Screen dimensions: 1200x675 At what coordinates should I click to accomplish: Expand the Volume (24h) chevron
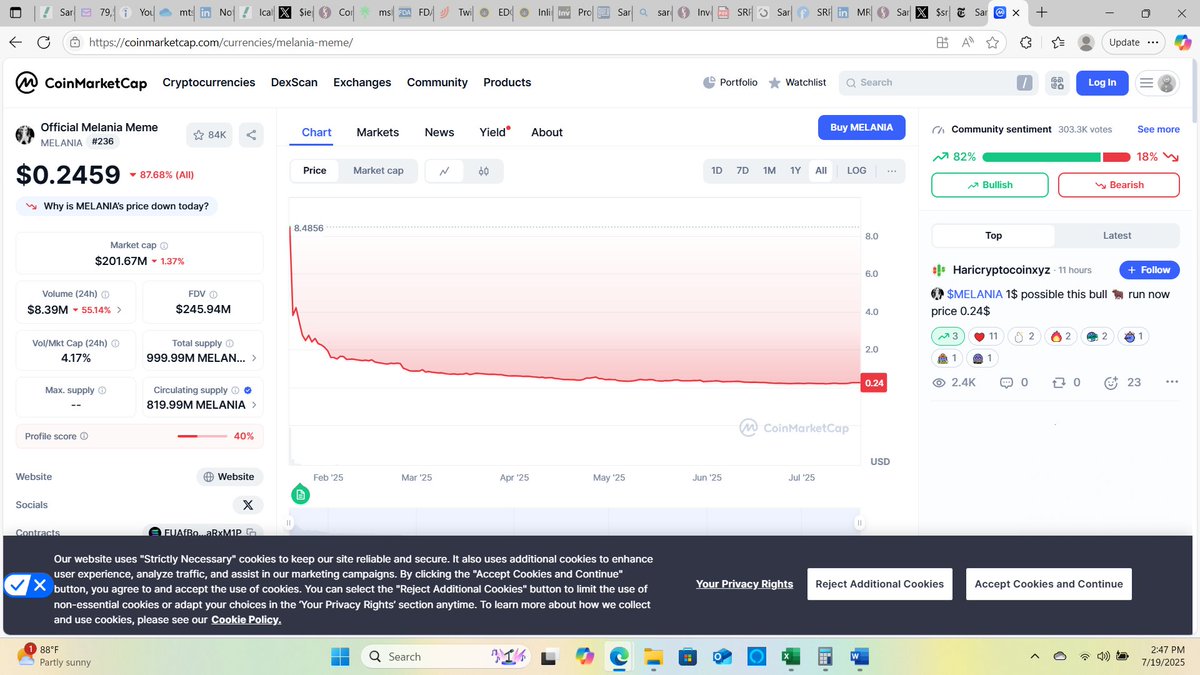tap(119, 311)
